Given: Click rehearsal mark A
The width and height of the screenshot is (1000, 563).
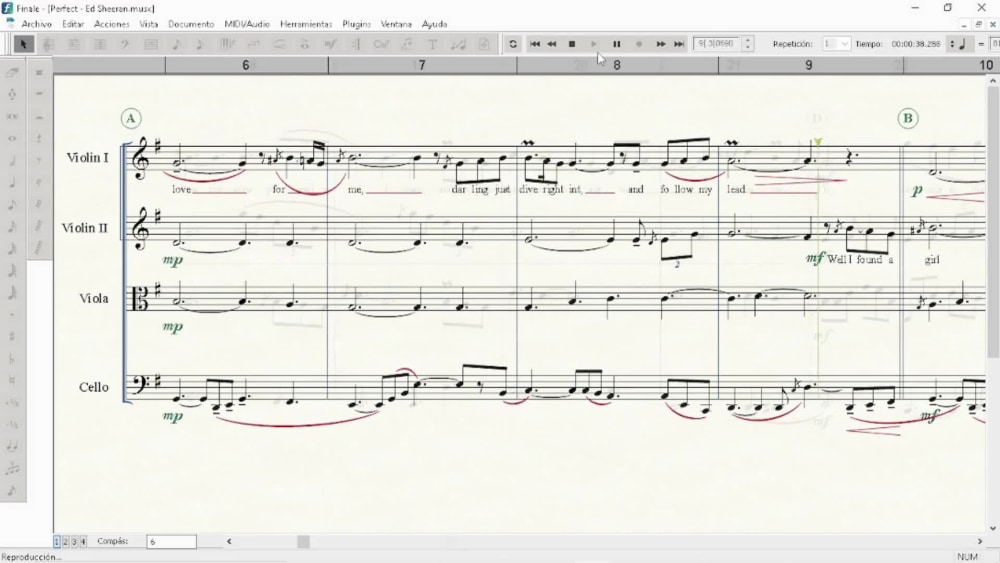Looking at the screenshot, I should (131, 119).
